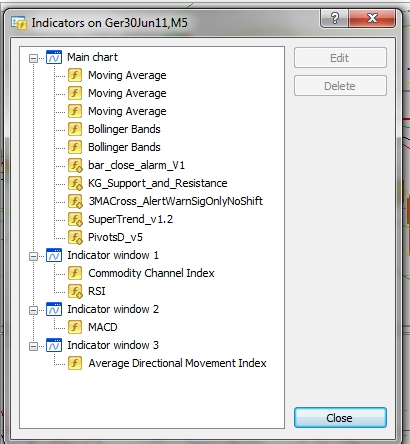Select the second Bollinger Bands entry
410x444 pixels.
[124, 147]
